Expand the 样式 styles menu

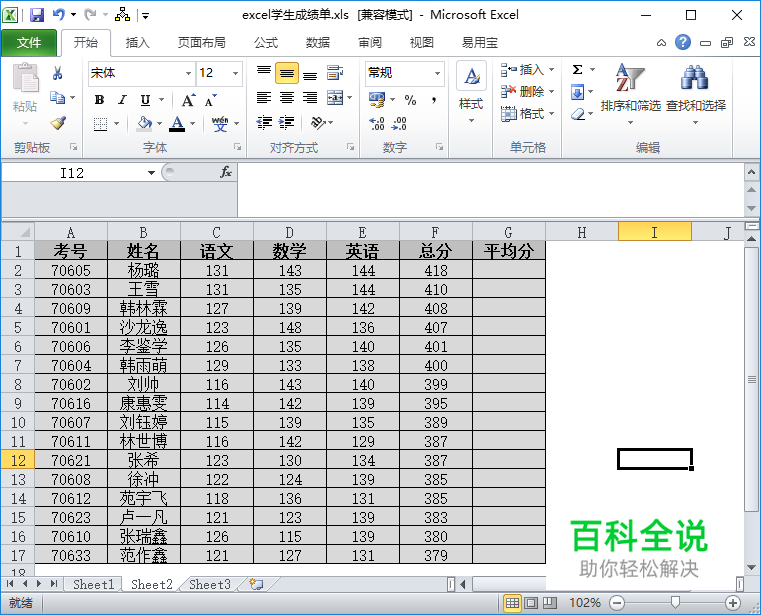point(471,94)
